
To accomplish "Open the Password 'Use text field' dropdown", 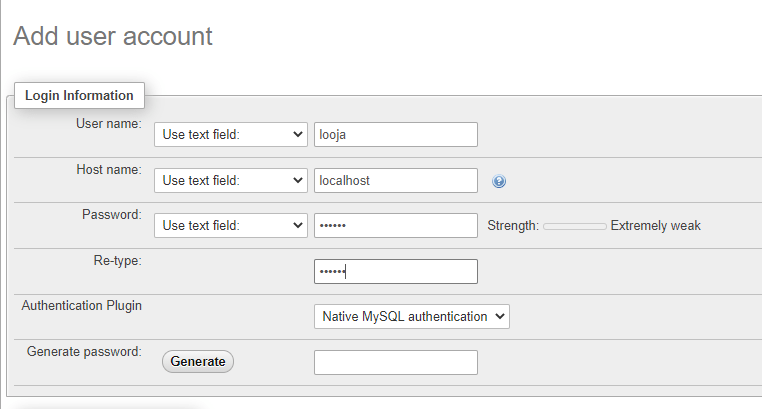I will [230, 226].
